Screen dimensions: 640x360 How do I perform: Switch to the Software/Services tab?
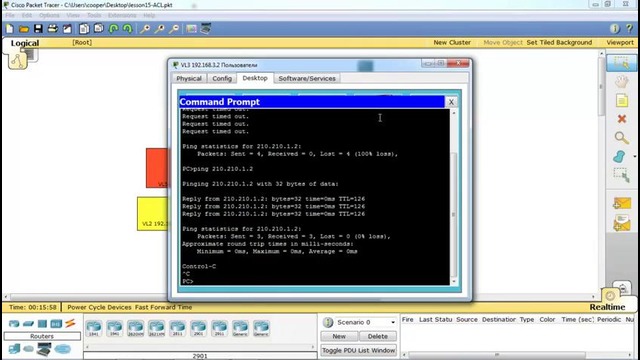pyautogui.click(x=307, y=78)
